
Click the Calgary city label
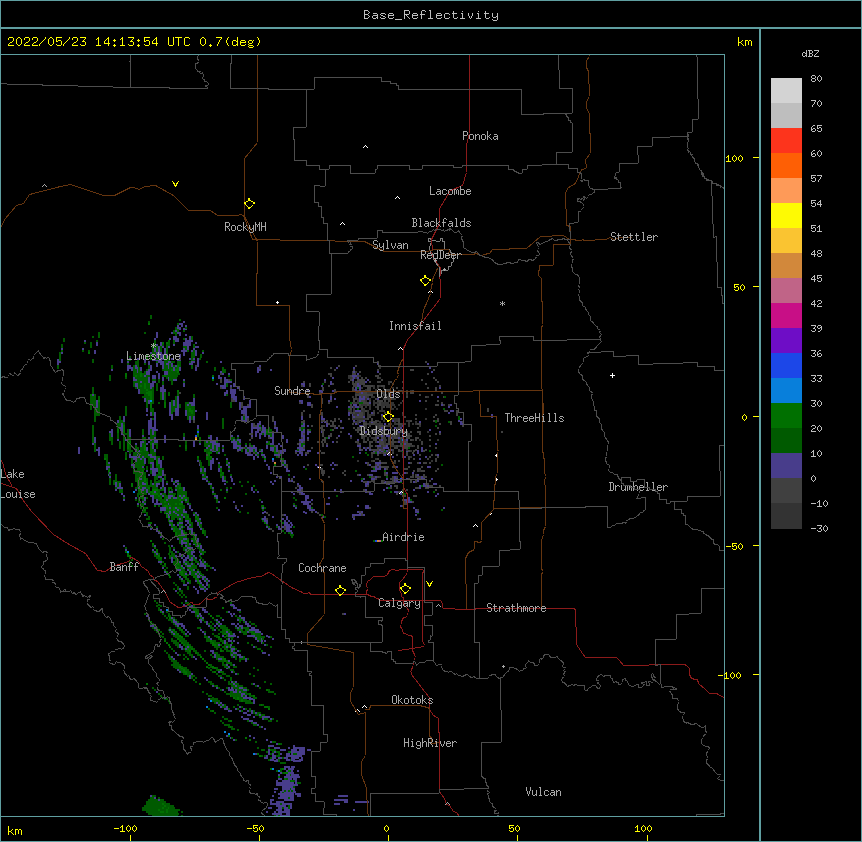coord(399,603)
